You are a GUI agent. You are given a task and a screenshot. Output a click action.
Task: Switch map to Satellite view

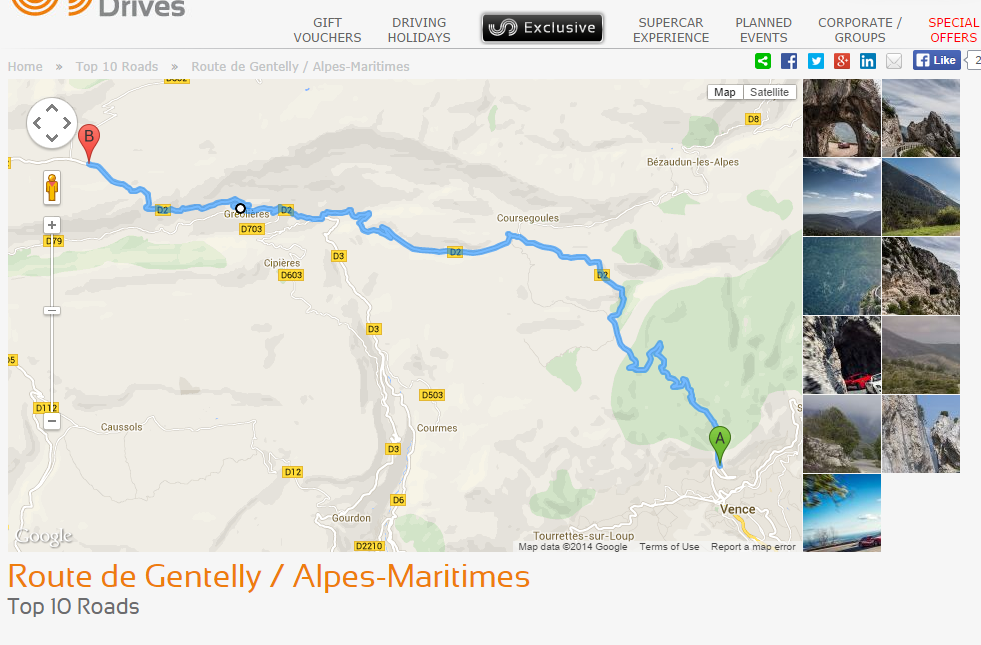[769, 92]
